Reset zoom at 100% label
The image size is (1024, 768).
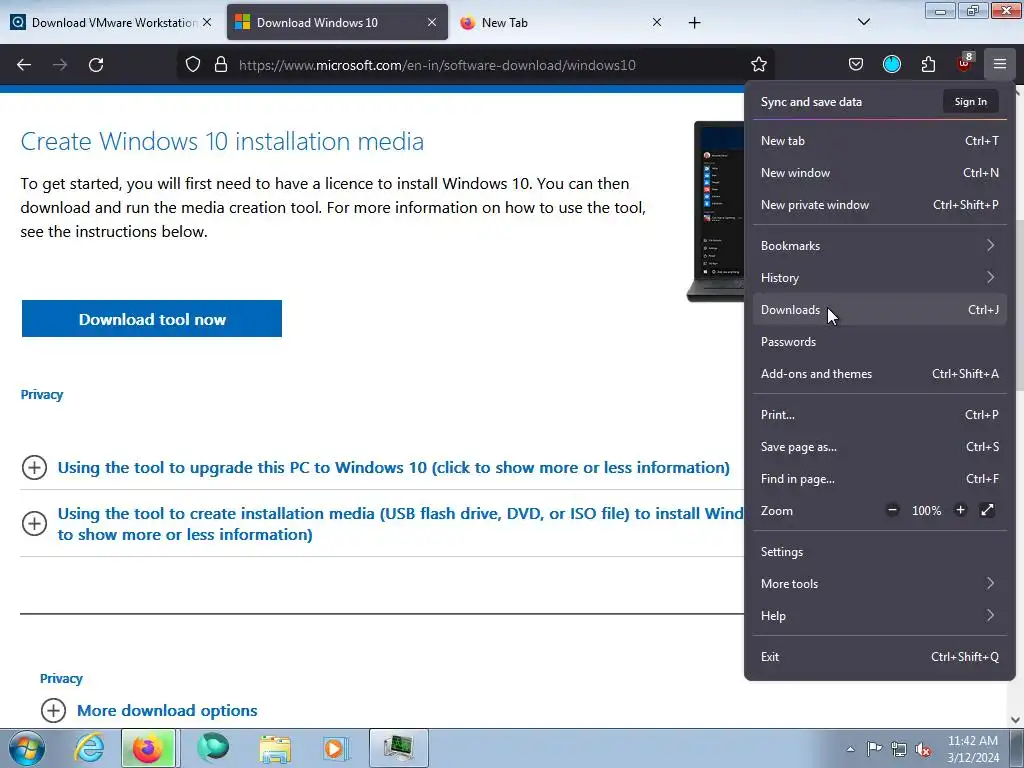pyautogui.click(x=926, y=511)
